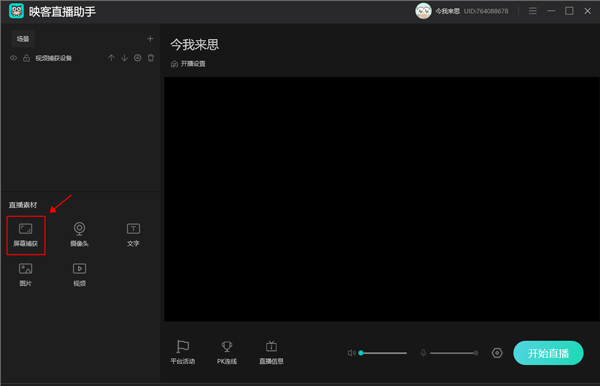Add a video (视频) source
Image resolution: width=600 pixels, height=386 pixels.
point(80,275)
